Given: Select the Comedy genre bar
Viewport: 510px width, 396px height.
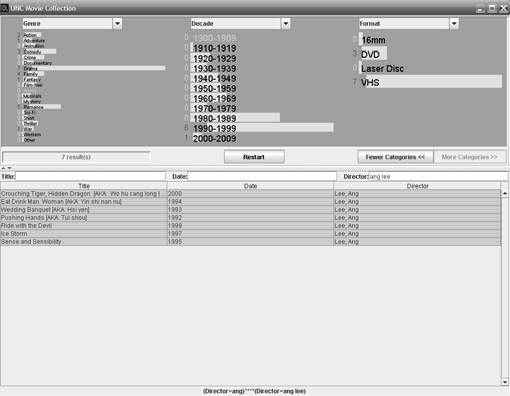Looking at the screenshot, I should coord(39,52).
